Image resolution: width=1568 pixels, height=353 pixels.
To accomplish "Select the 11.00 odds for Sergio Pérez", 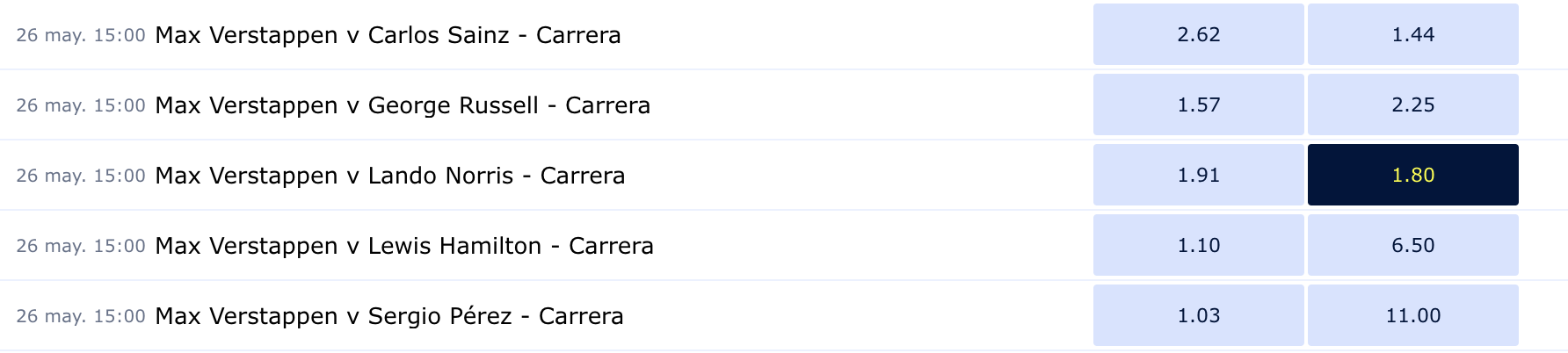I will click(1412, 315).
